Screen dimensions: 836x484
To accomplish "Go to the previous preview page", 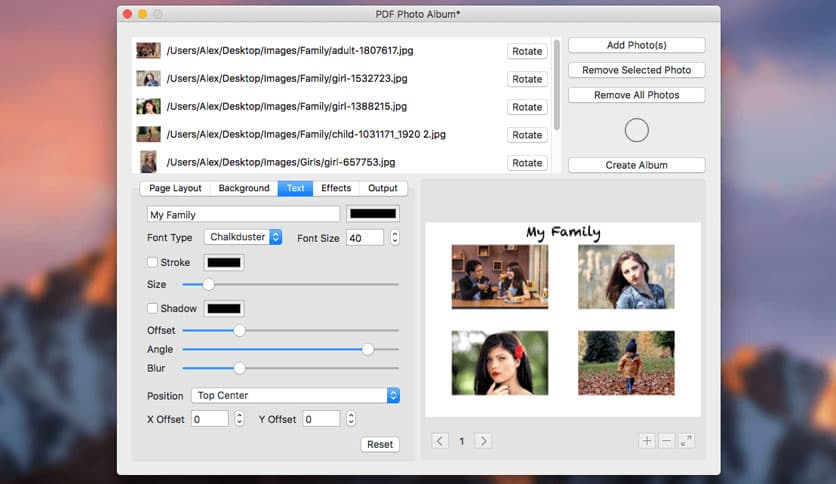I will [x=440, y=441].
